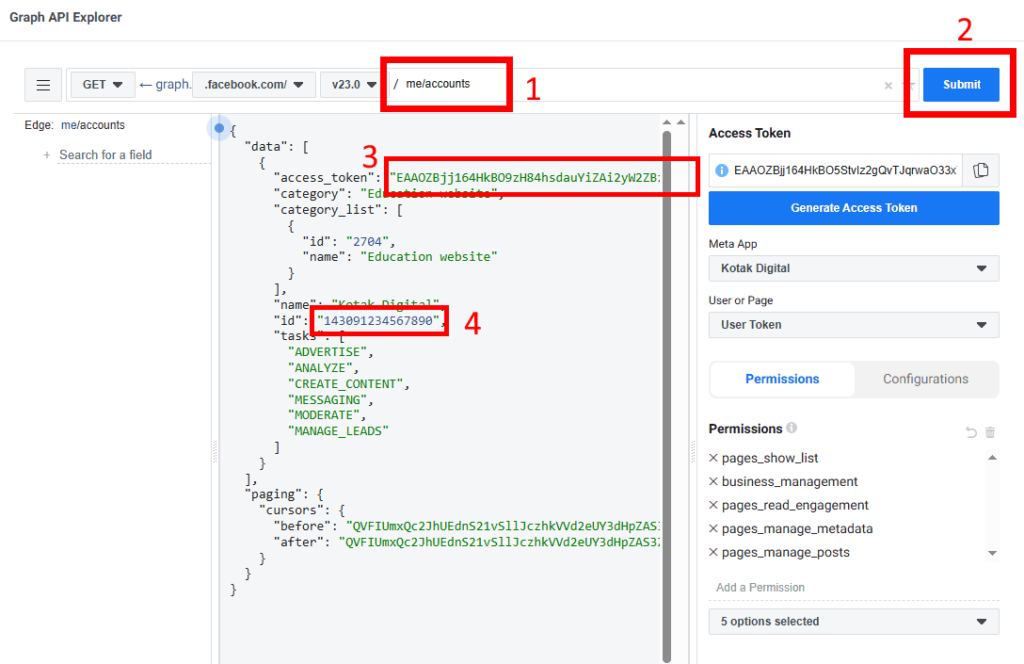1024x664 pixels.
Task: Click the "category_list" key in the response
Action: tap(327, 210)
